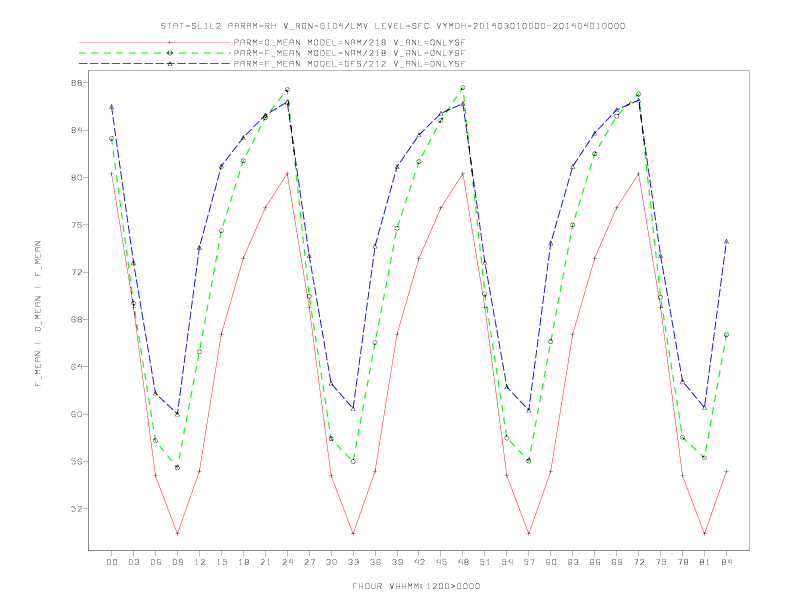This screenshot has height=612, width=792.
Task: Click x-axis tick label 48
Action: point(463,562)
